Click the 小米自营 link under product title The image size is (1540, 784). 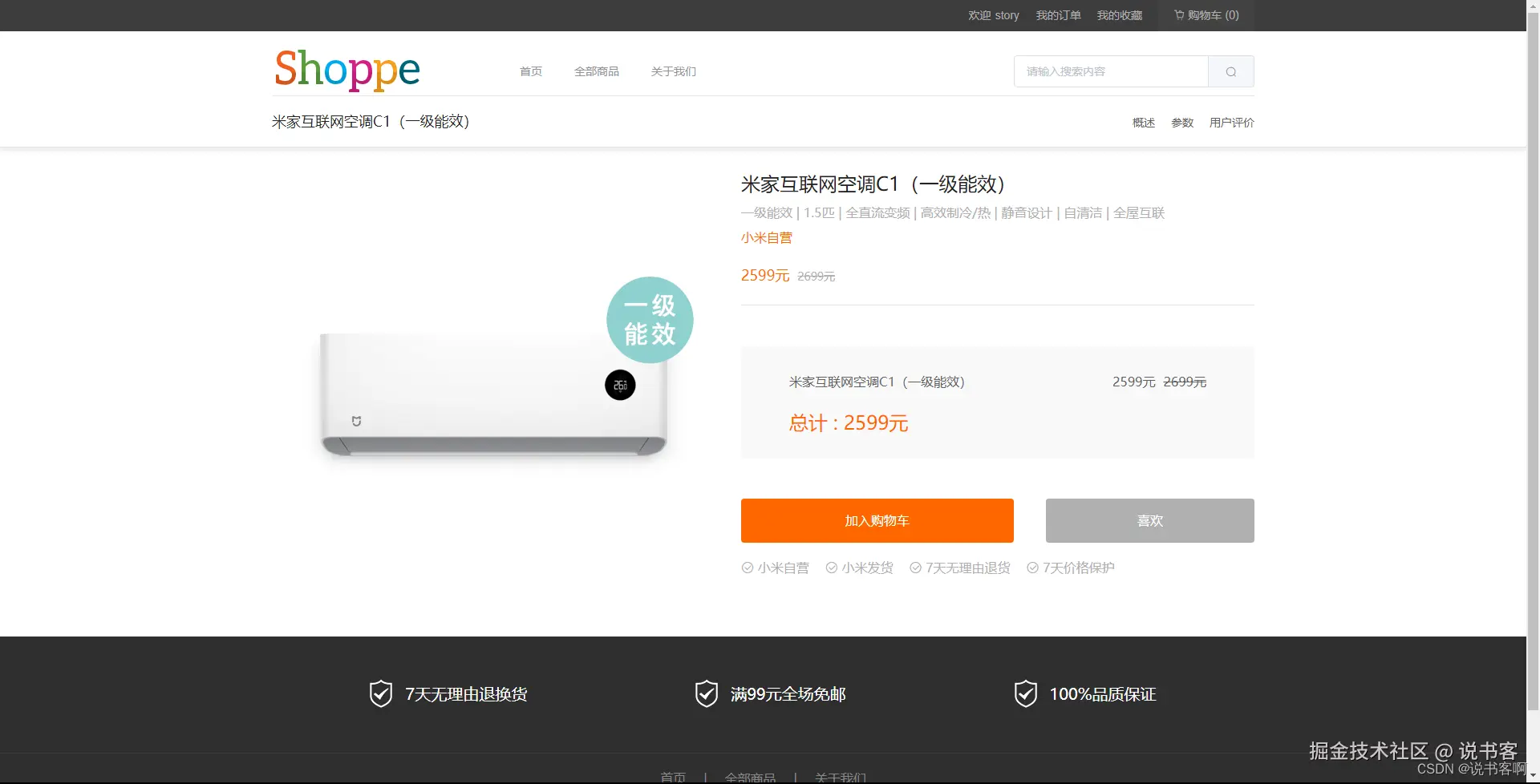pyautogui.click(x=765, y=237)
